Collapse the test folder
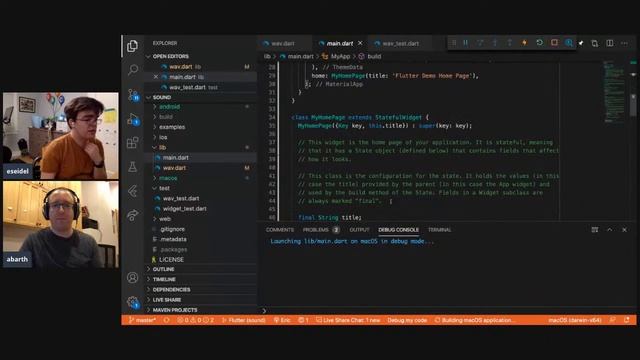The width and height of the screenshot is (640, 360). (164, 188)
